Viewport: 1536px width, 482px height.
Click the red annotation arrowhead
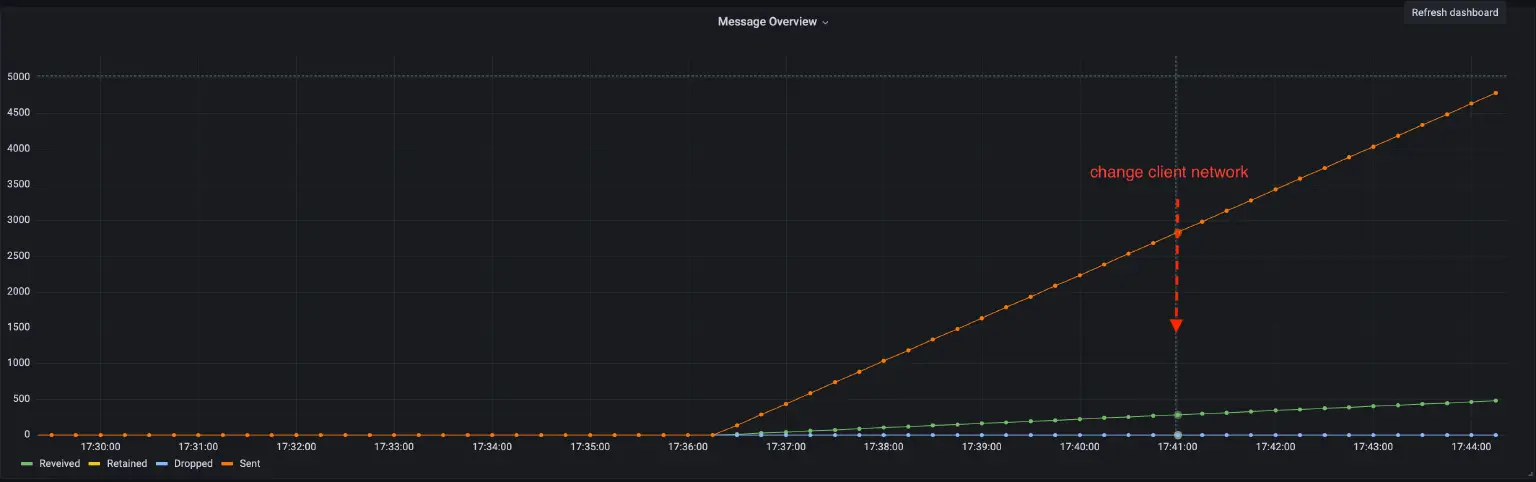(1177, 326)
